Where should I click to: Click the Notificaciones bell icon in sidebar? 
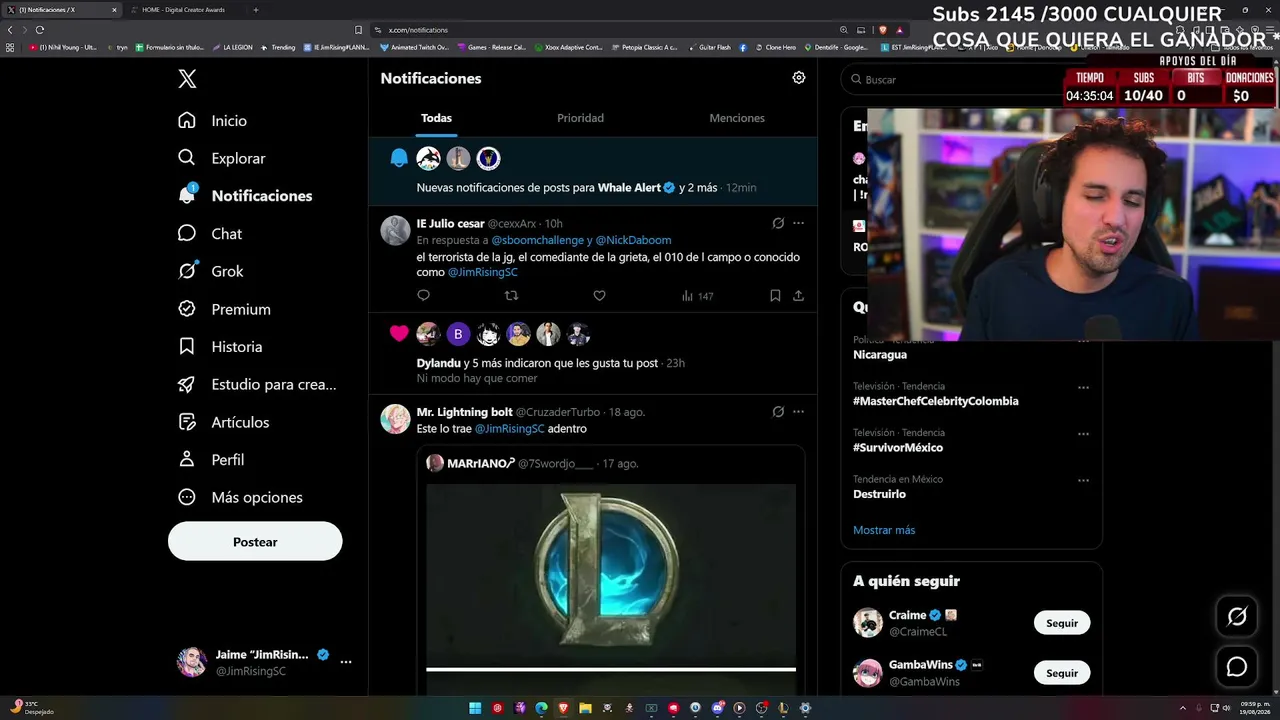(x=187, y=195)
